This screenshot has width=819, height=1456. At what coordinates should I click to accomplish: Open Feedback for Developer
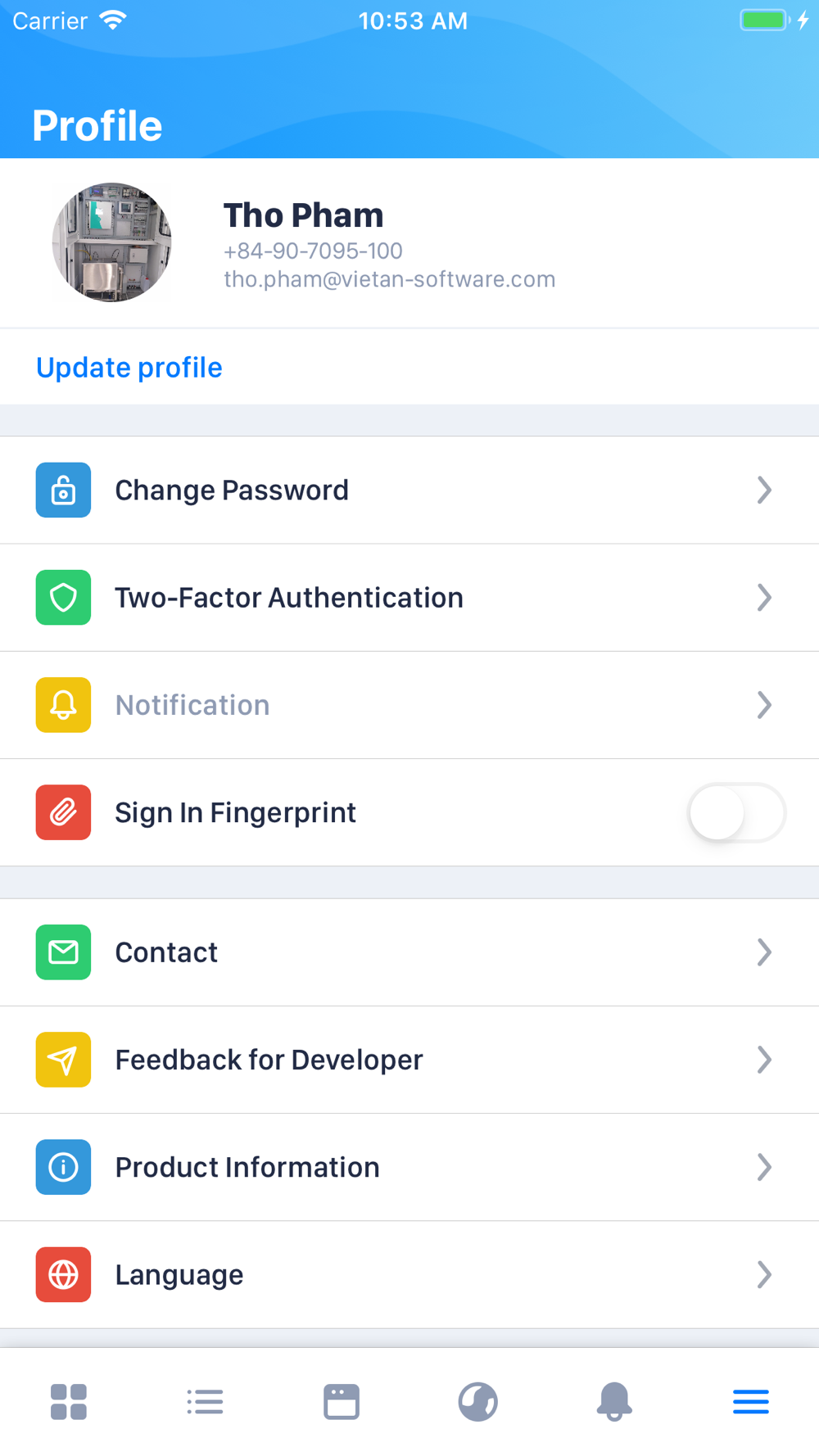409,1060
